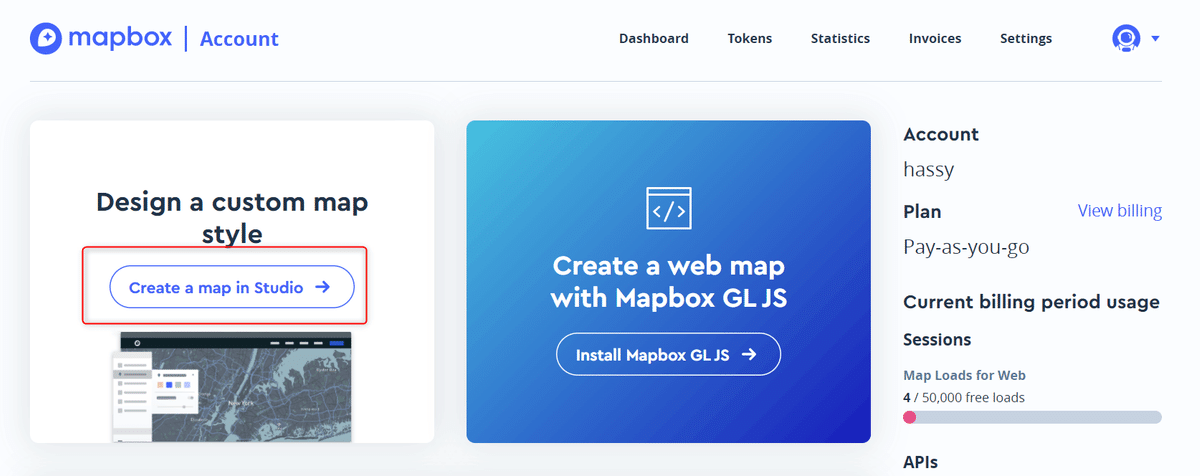
Task: Click the Current billing period usage heading
Action: [x=1031, y=302]
